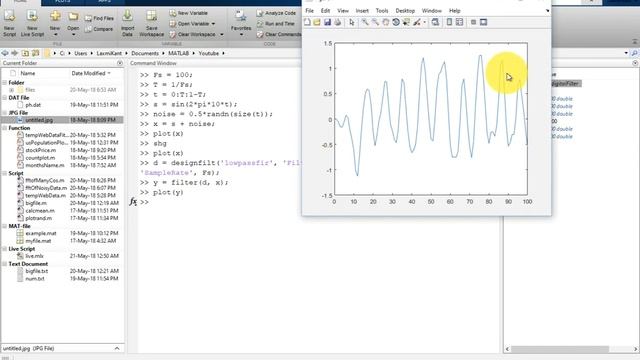Image resolution: width=640 pixels, height=360 pixels.
Task: Click the Import Data icon
Action: click(127, 16)
